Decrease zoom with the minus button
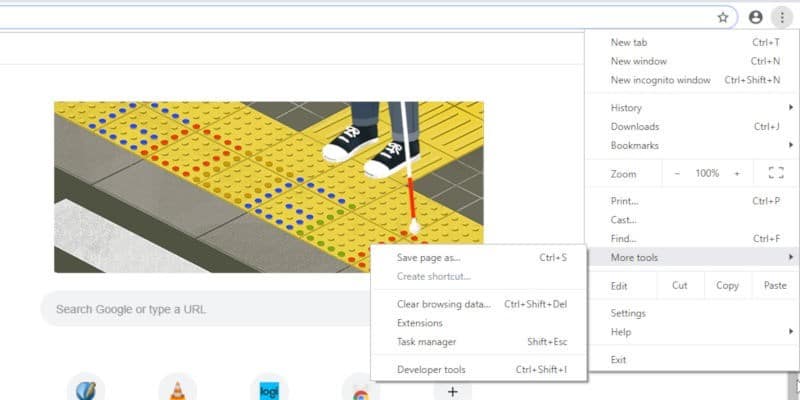Screen dimensions: 800x400 tap(677, 173)
